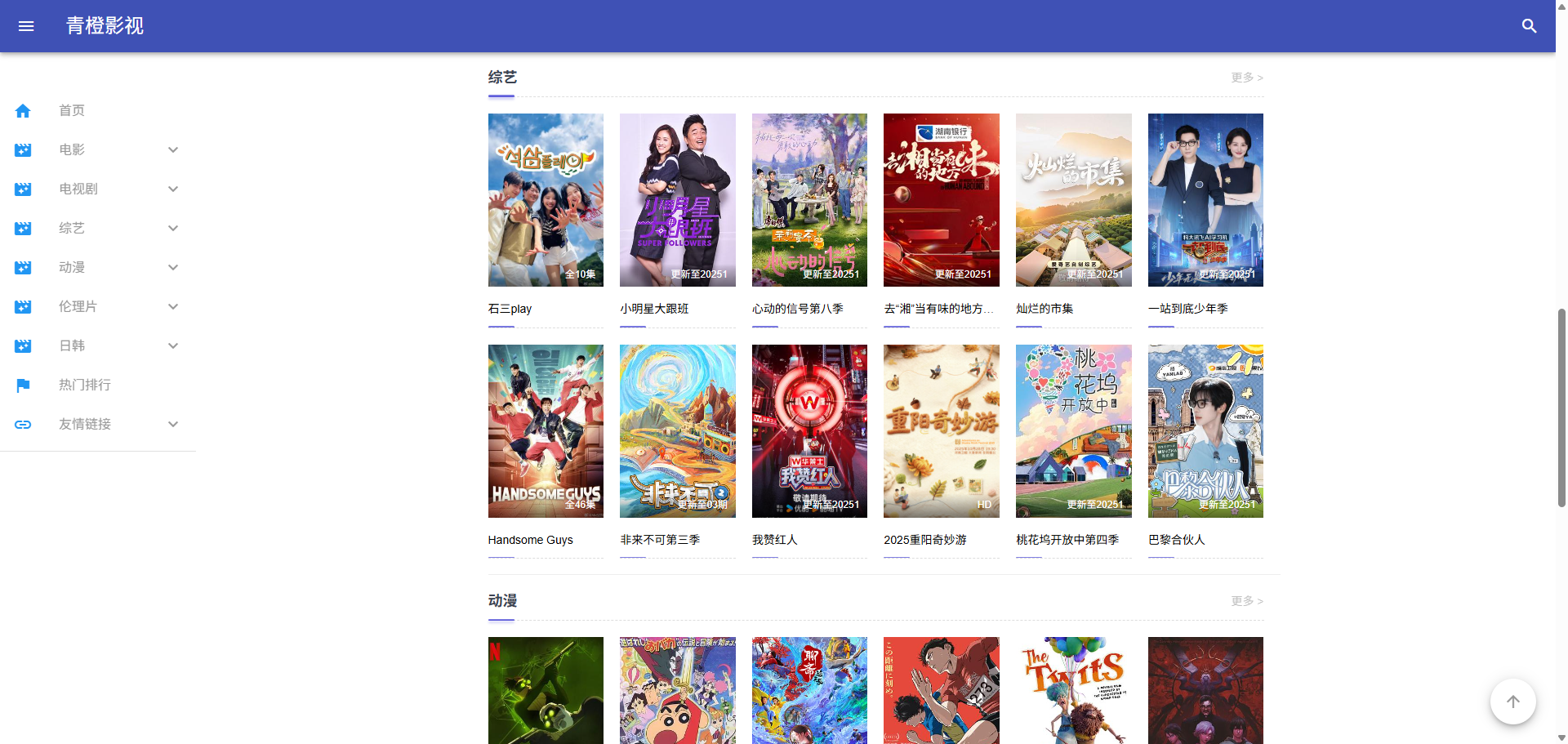1568x744 pixels.
Task: Expand the 伦理片 chevron
Action: [172, 307]
